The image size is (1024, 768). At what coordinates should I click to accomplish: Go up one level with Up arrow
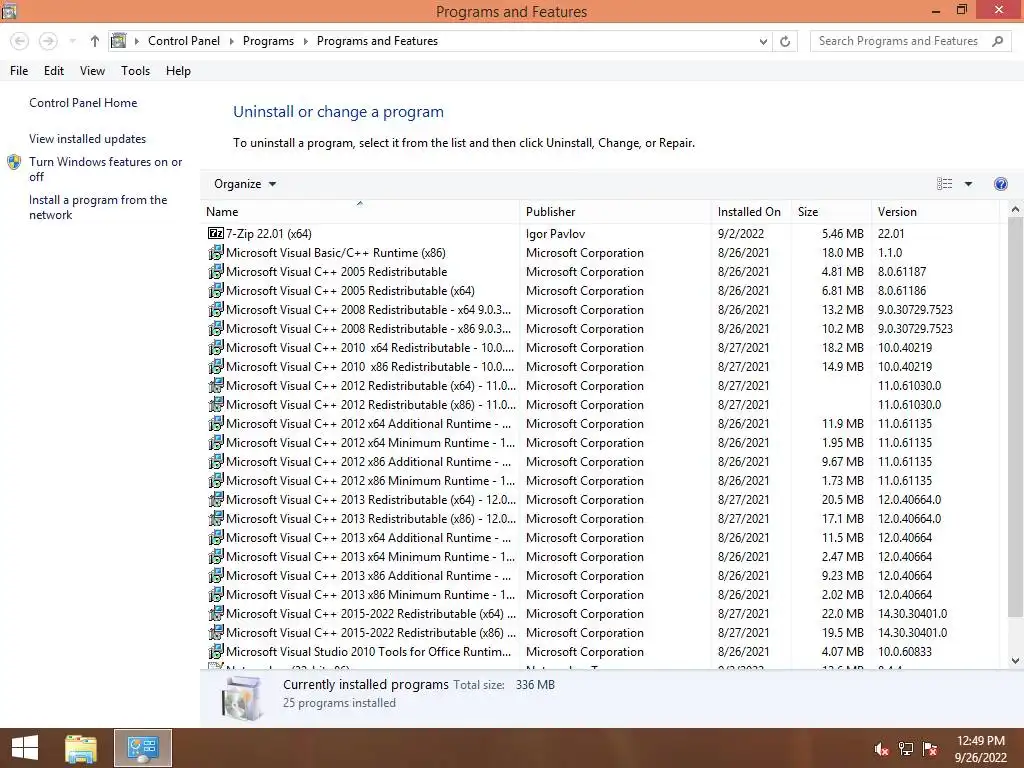(95, 41)
